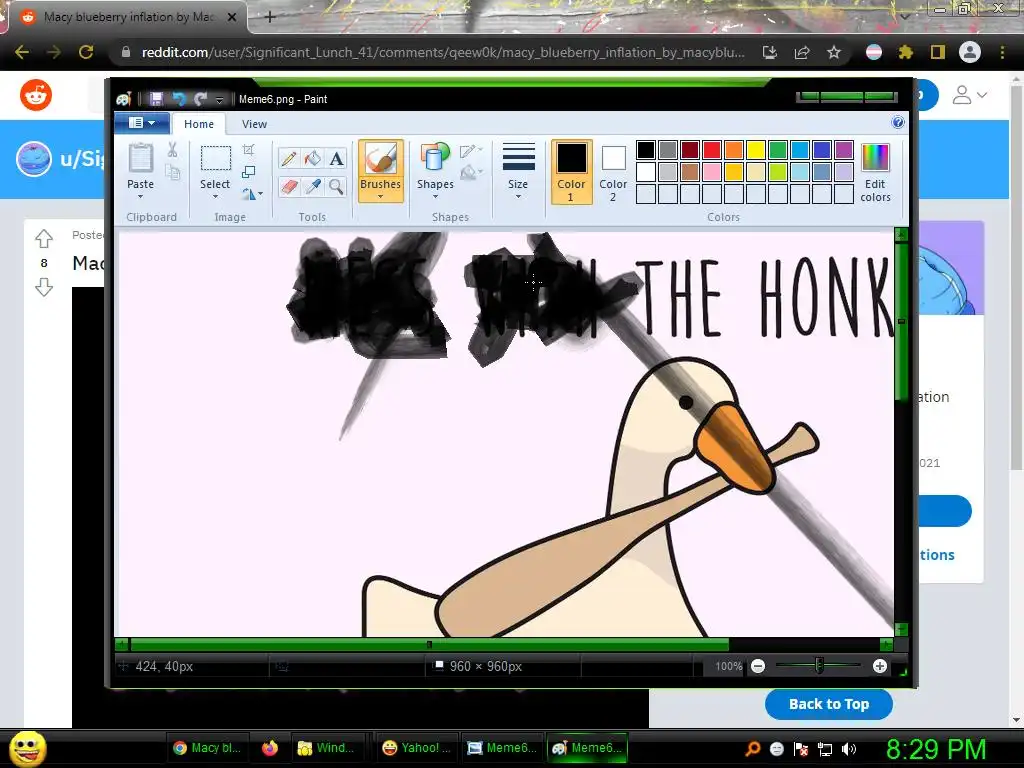This screenshot has width=1024, height=768.
Task: Select the Fill with color bucket tool
Action: pos(313,159)
